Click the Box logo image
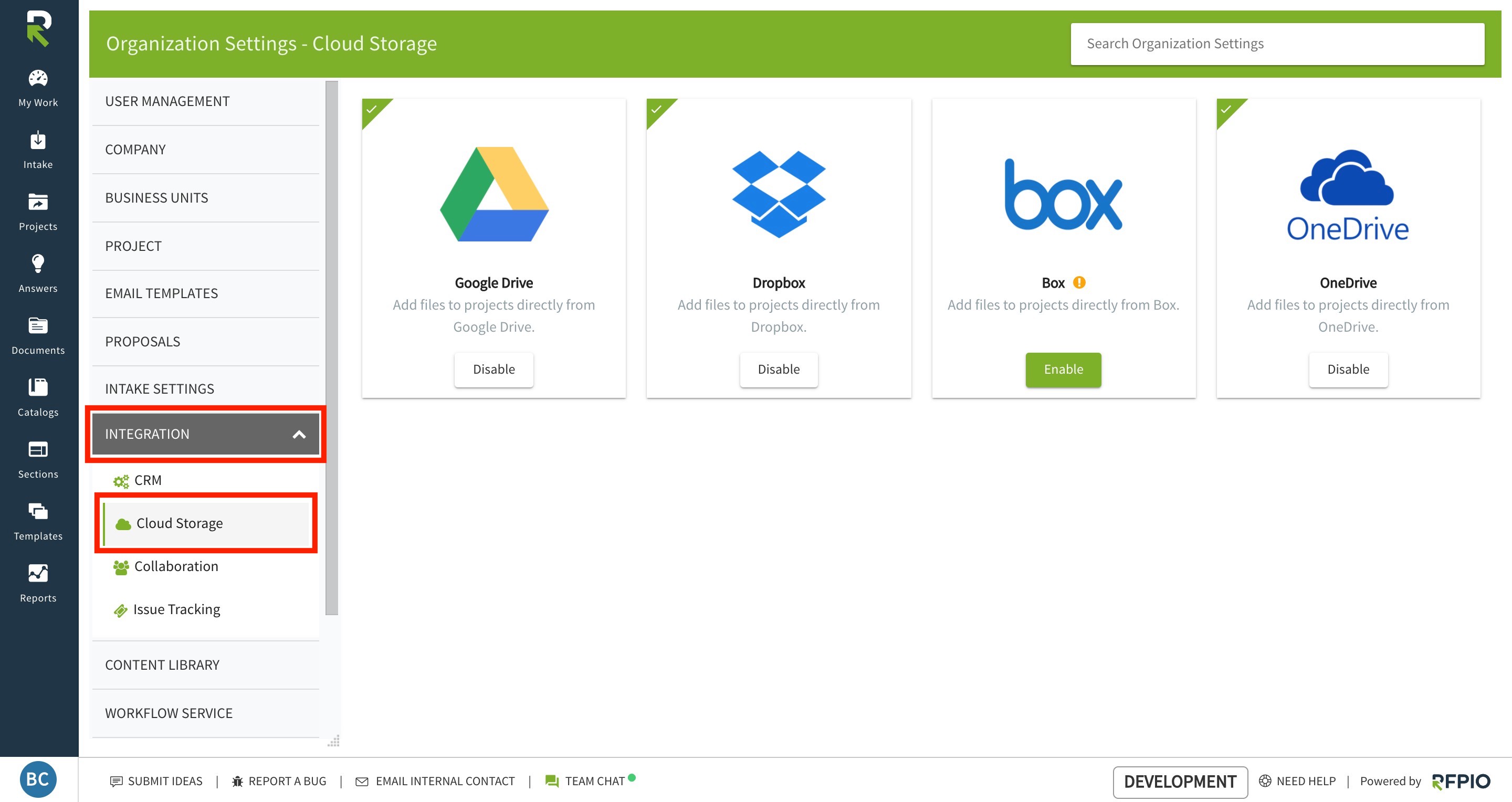Image resolution: width=1512 pixels, height=802 pixels. pos(1063,194)
